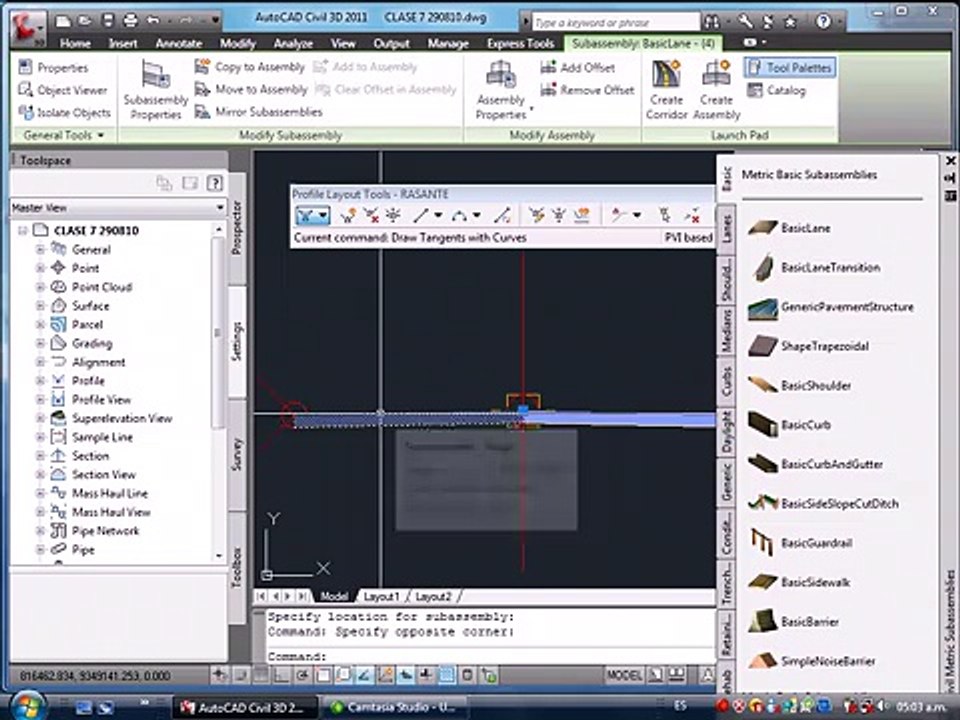Click Isolate Objects
960x720 pixels.
tap(65, 113)
